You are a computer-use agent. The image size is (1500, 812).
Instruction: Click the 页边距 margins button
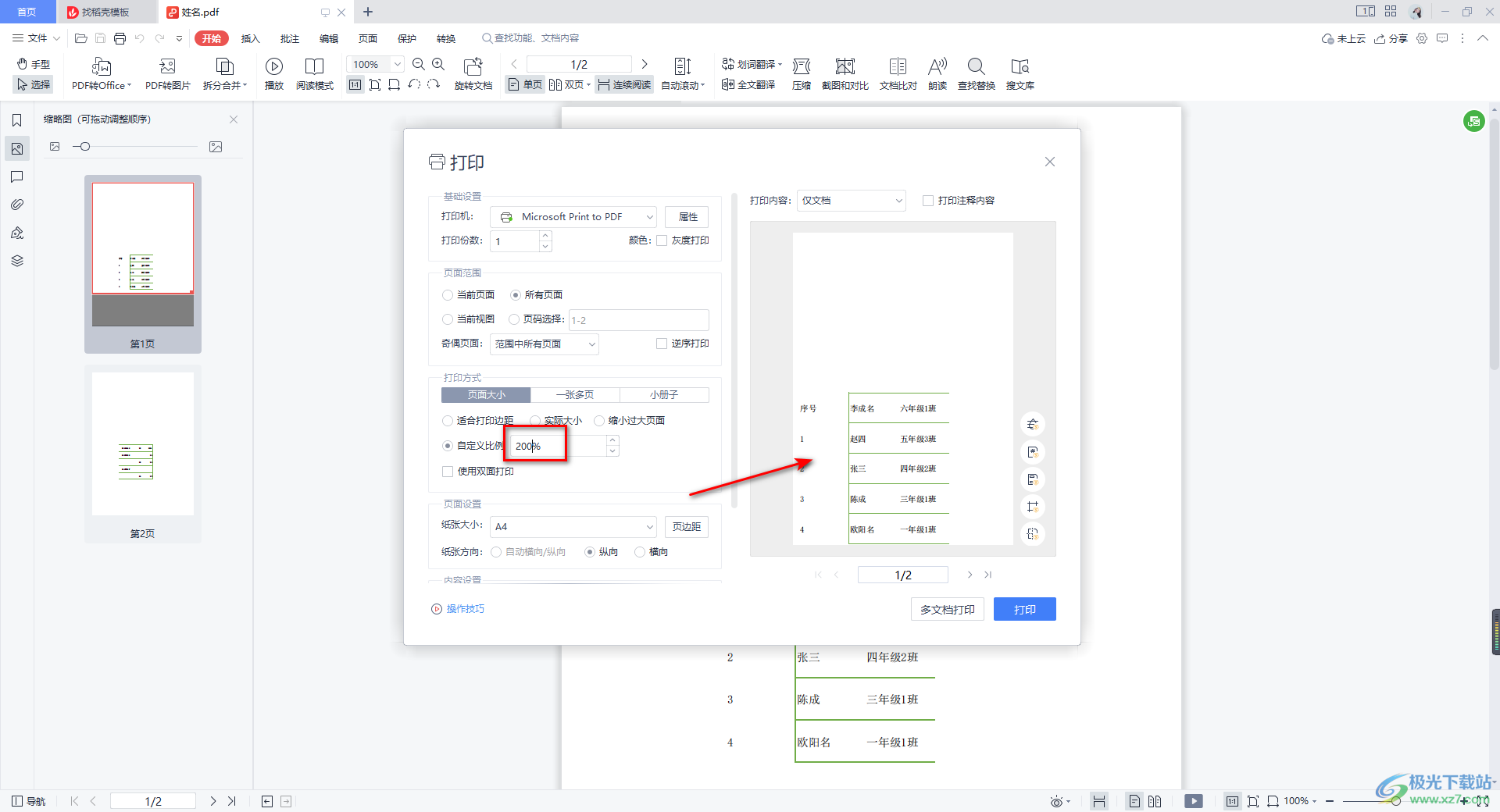coord(687,527)
